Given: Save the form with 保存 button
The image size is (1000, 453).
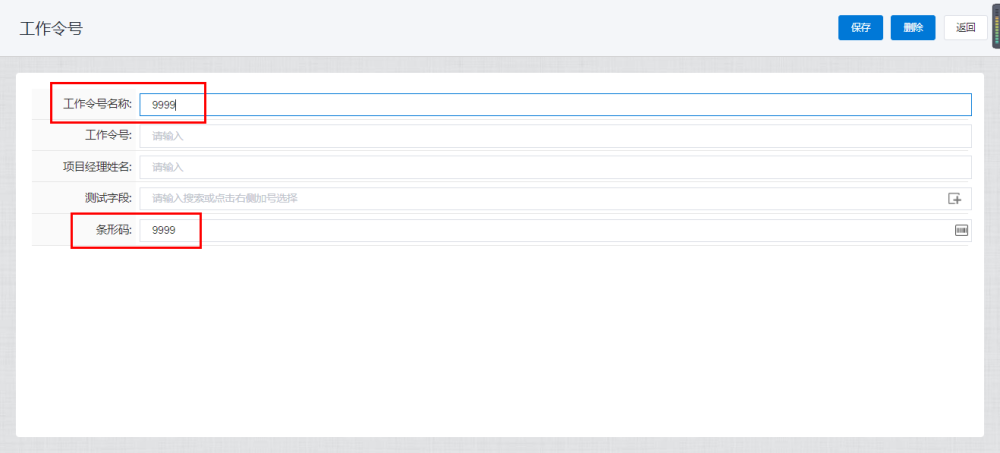Looking at the screenshot, I should point(860,28).
